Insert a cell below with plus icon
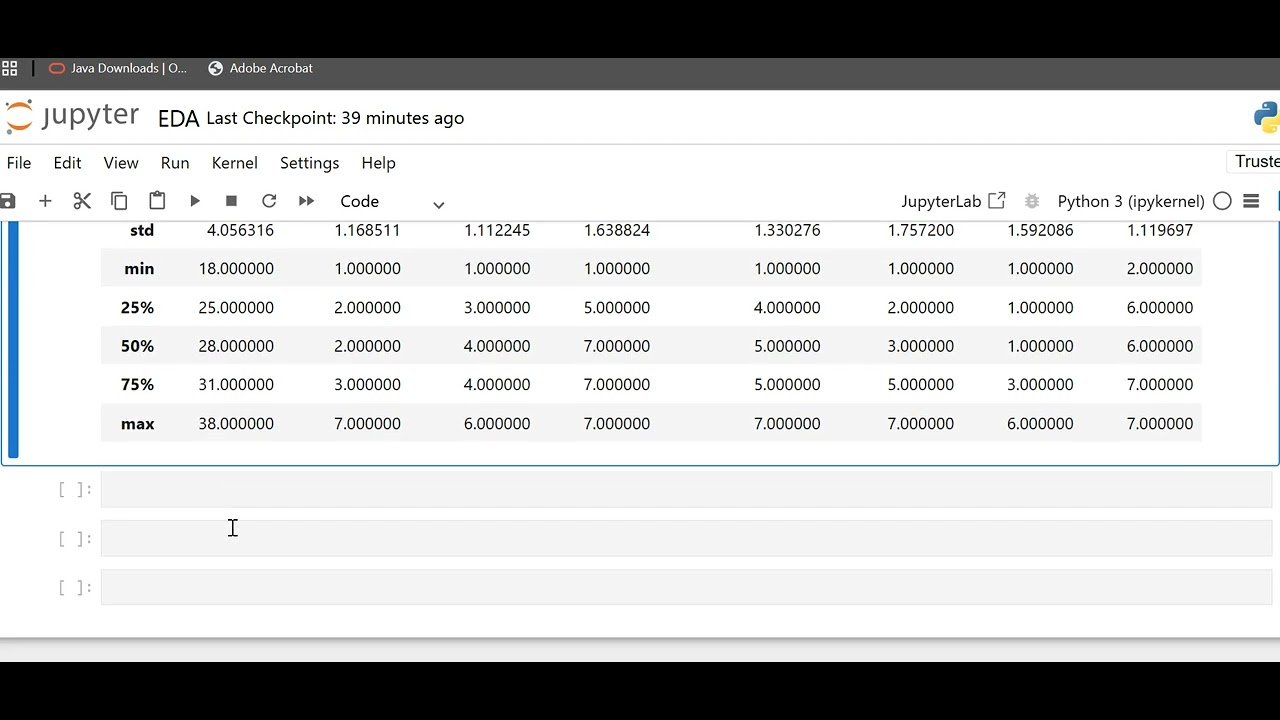Screen dimensions: 1280x720 click(45, 201)
